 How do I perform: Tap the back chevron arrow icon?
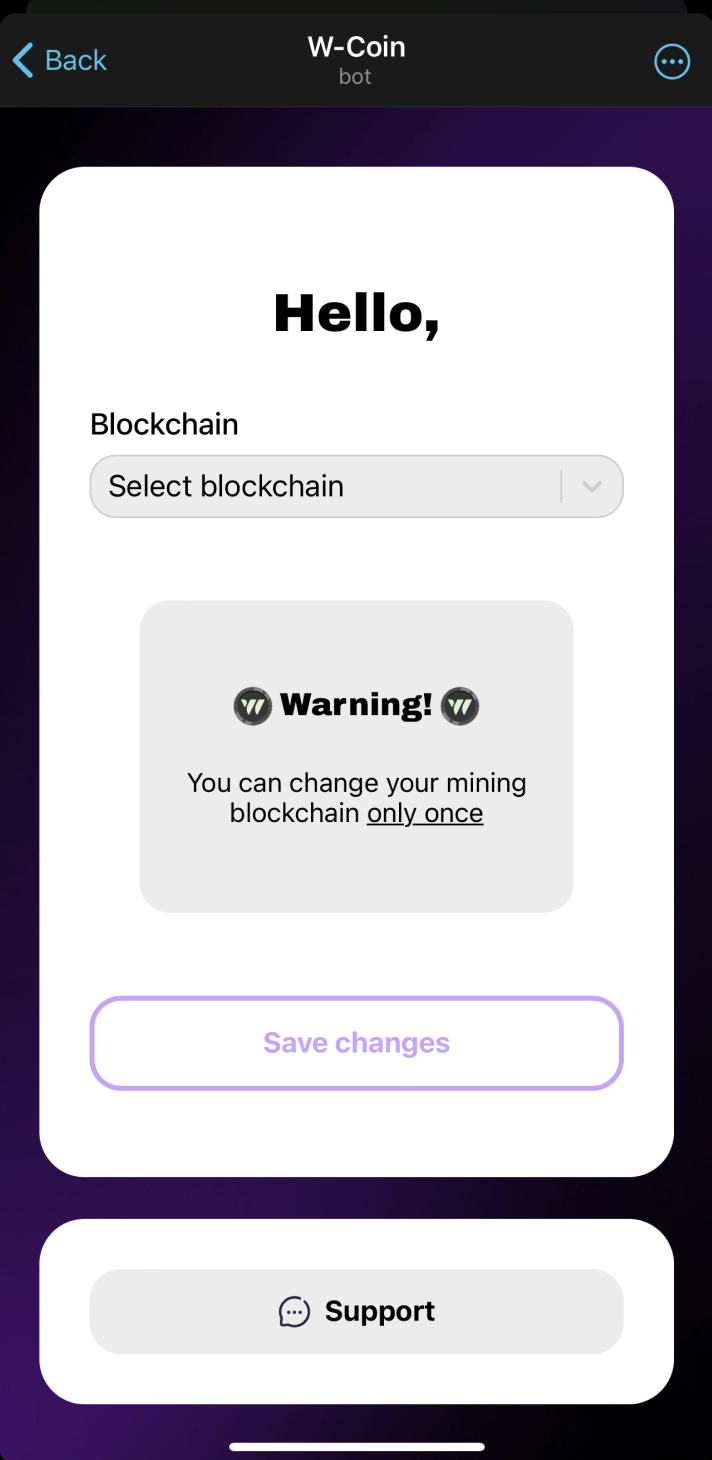point(23,61)
